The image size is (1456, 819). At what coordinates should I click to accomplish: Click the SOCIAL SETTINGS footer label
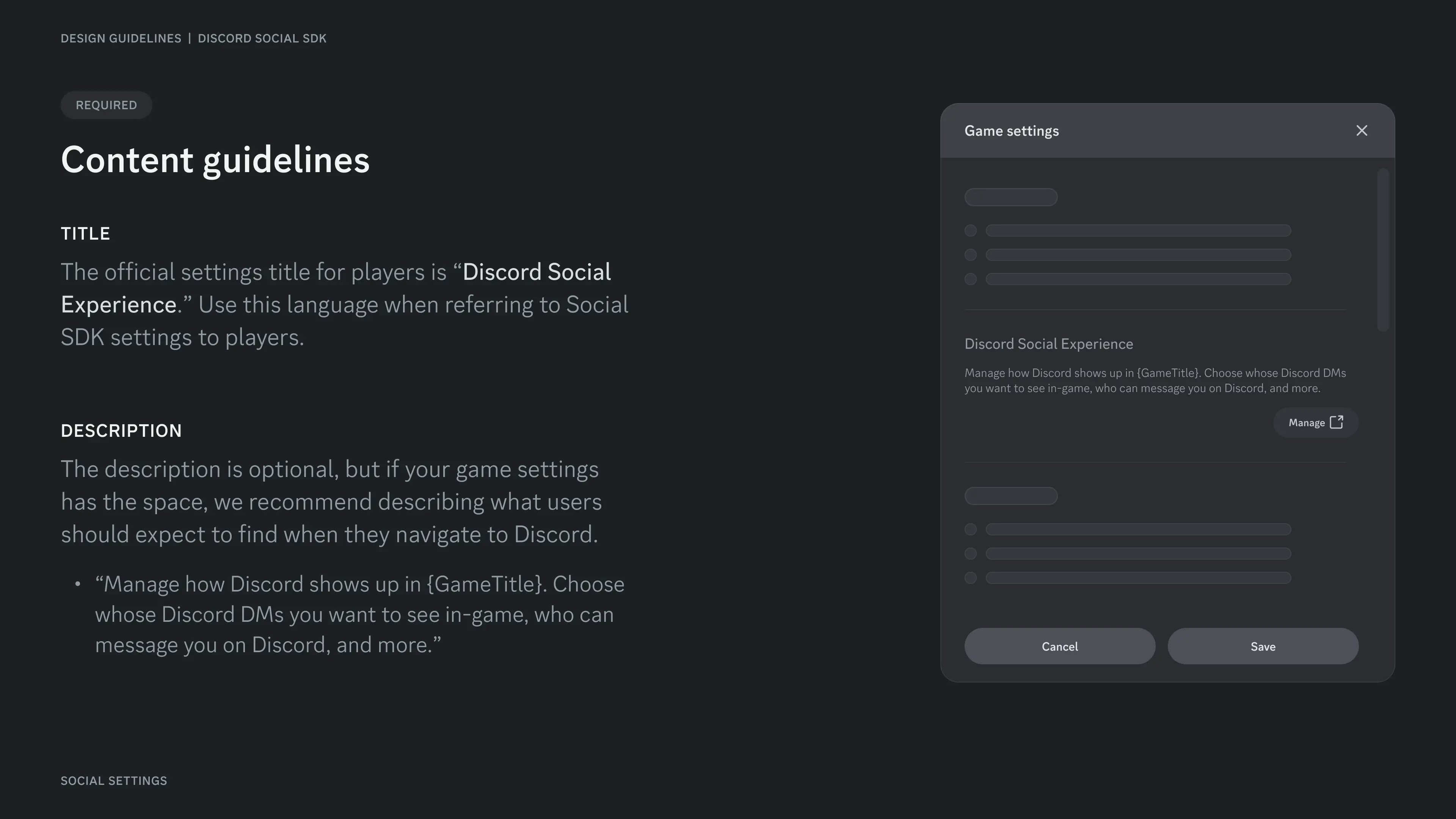113,781
